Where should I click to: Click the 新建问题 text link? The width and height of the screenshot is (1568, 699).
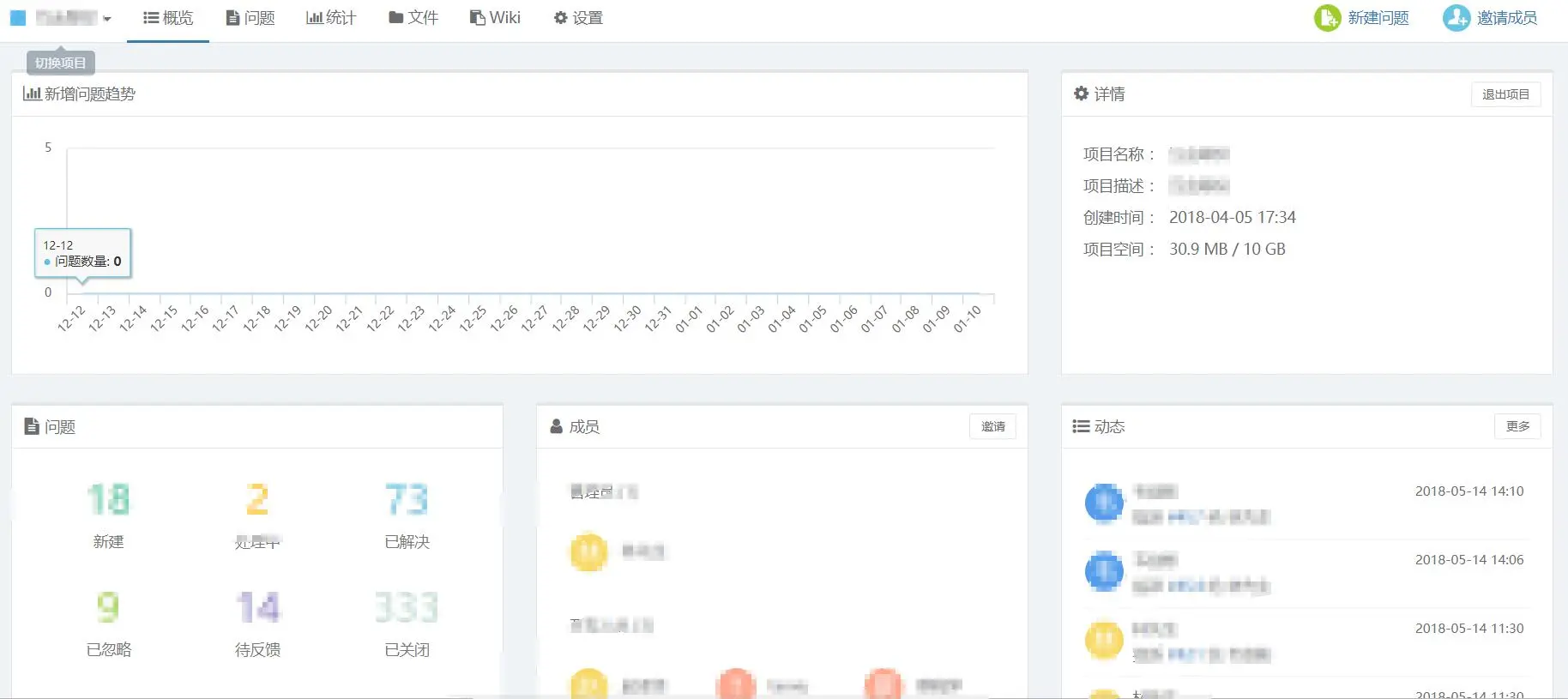[1378, 18]
